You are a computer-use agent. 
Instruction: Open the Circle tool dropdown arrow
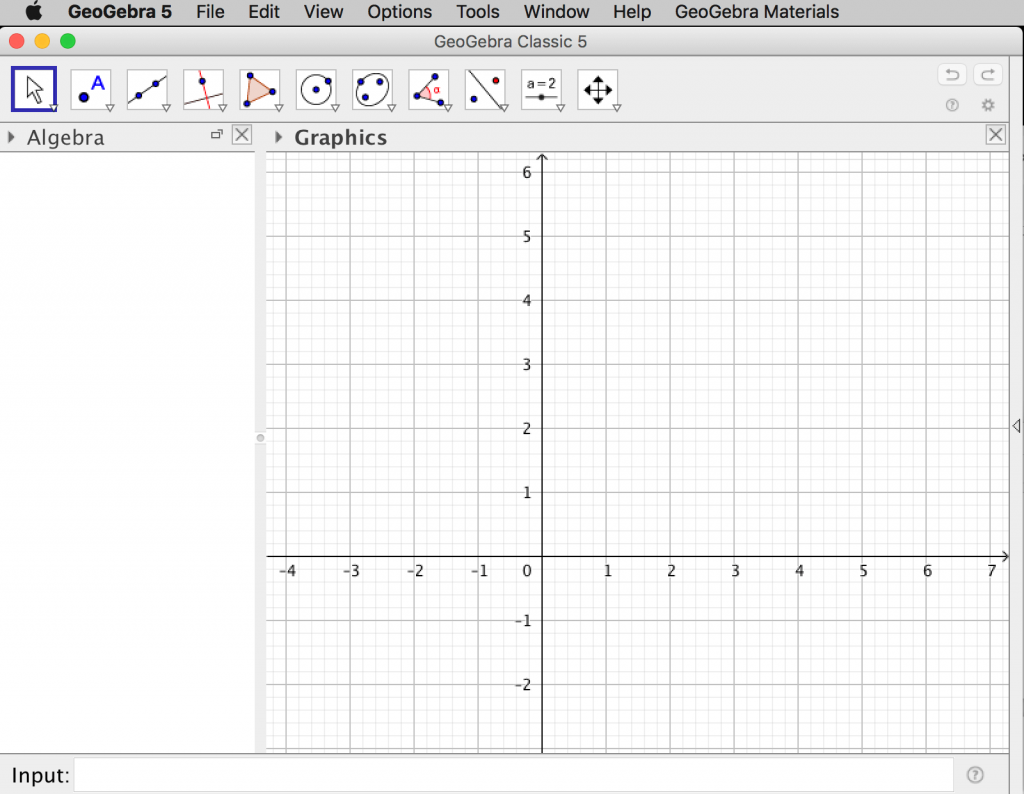335,108
